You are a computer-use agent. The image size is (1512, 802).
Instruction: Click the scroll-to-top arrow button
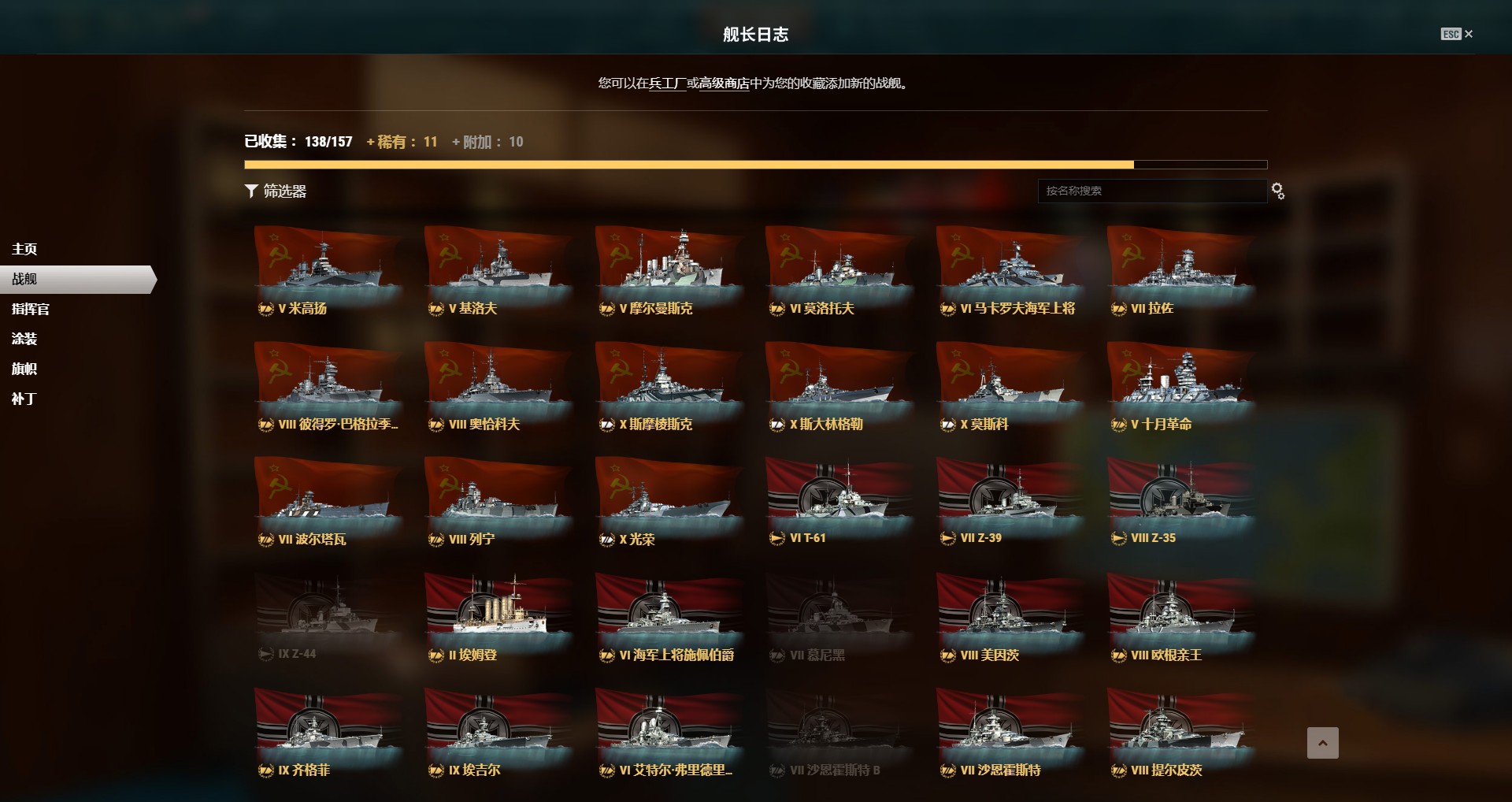point(1323,743)
